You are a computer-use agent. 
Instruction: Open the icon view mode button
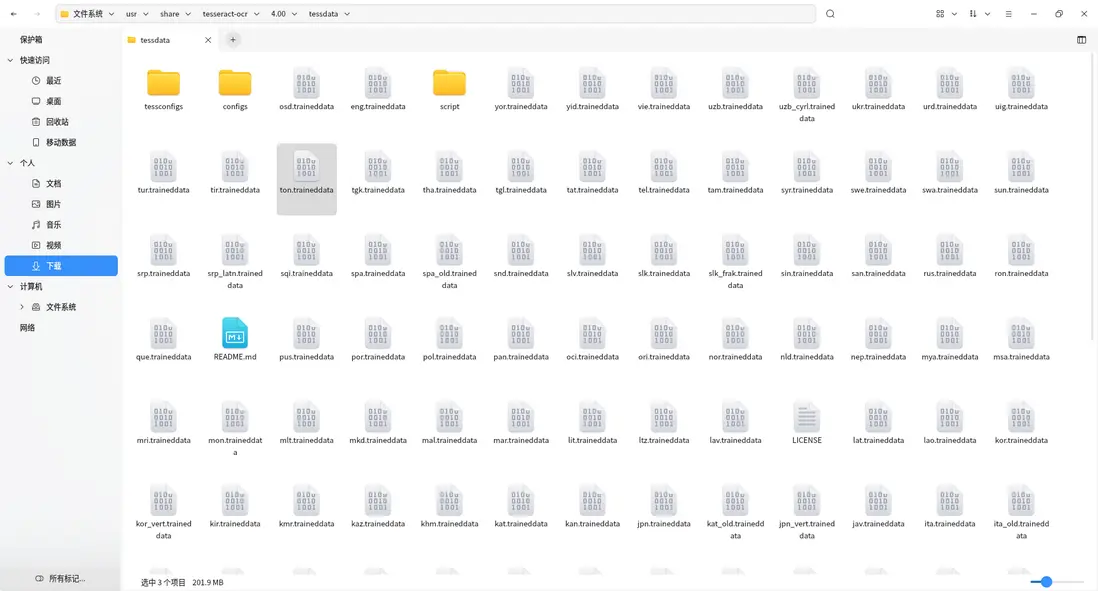(940, 13)
